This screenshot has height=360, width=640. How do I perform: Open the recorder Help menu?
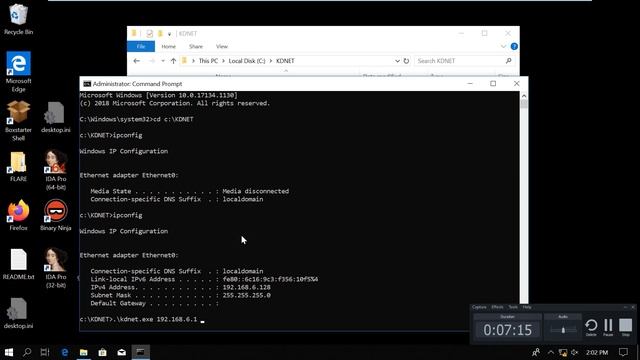tap(527, 307)
